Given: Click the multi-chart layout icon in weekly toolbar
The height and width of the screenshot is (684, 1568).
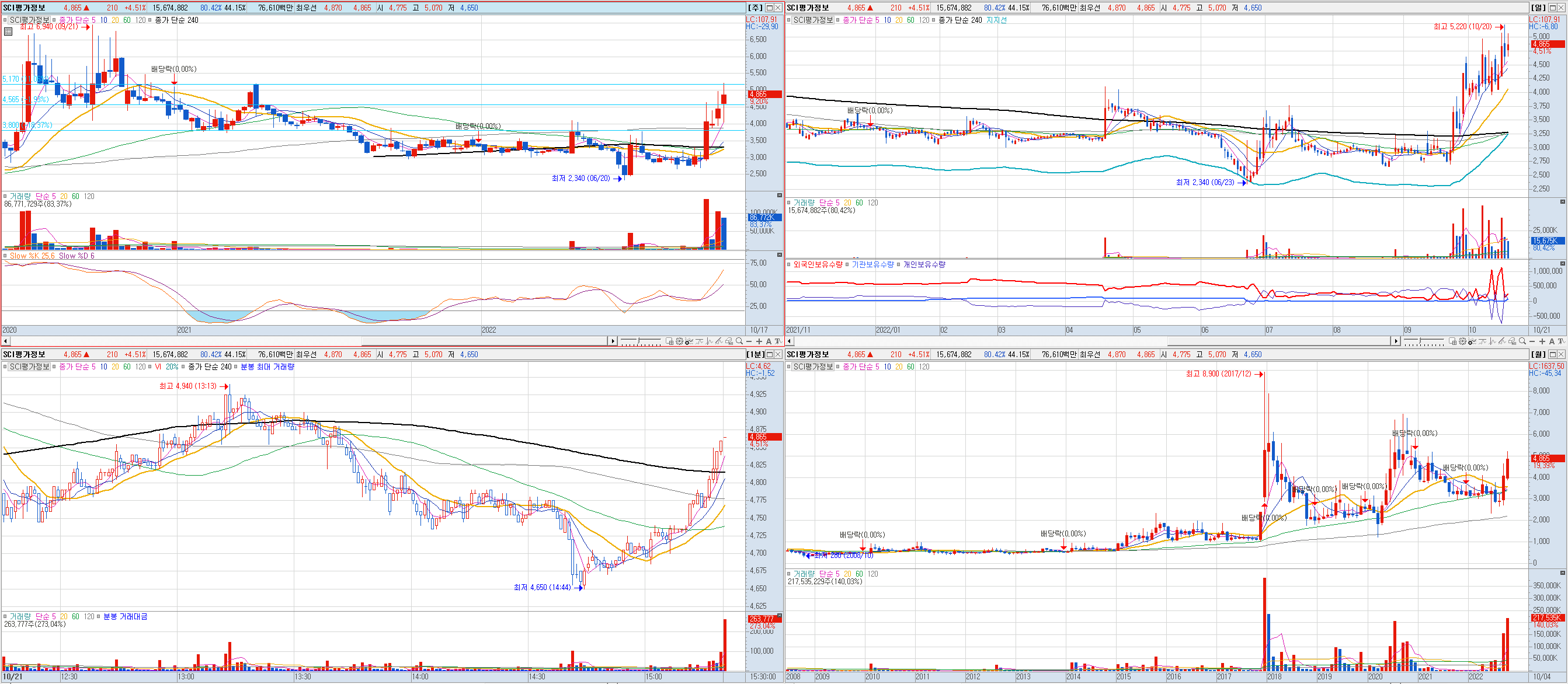Looking at the screenshot, I should tap(670, 341).
